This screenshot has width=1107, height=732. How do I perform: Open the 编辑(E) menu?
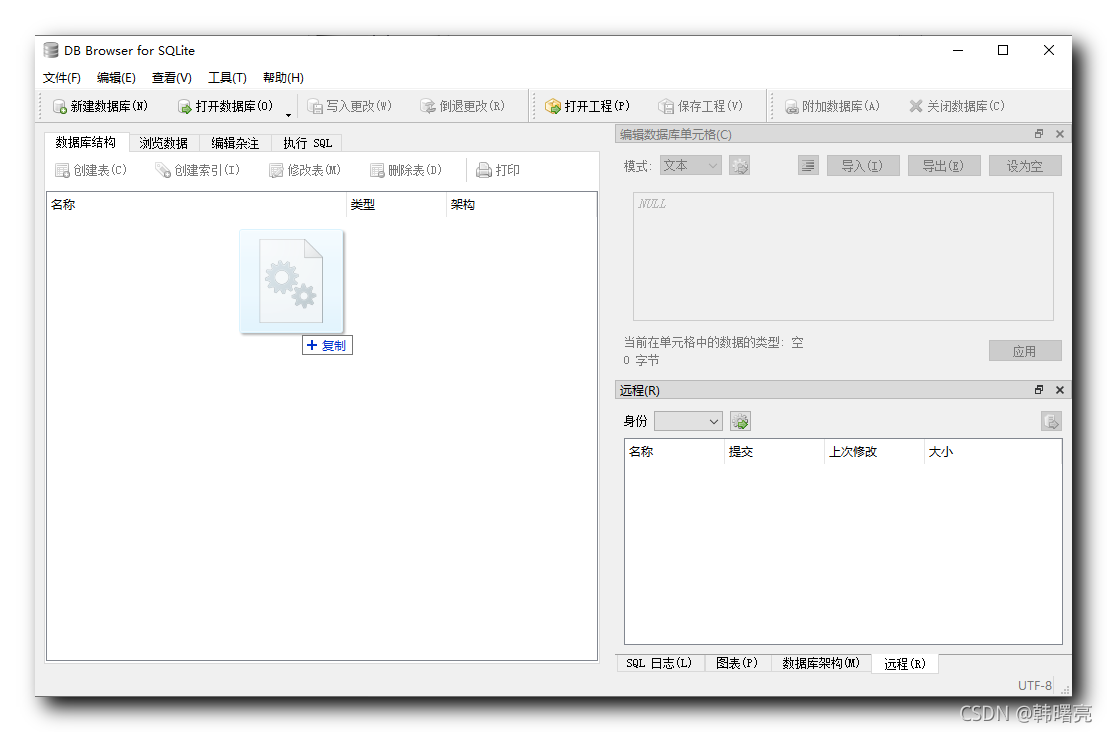[x=116, y=78]
